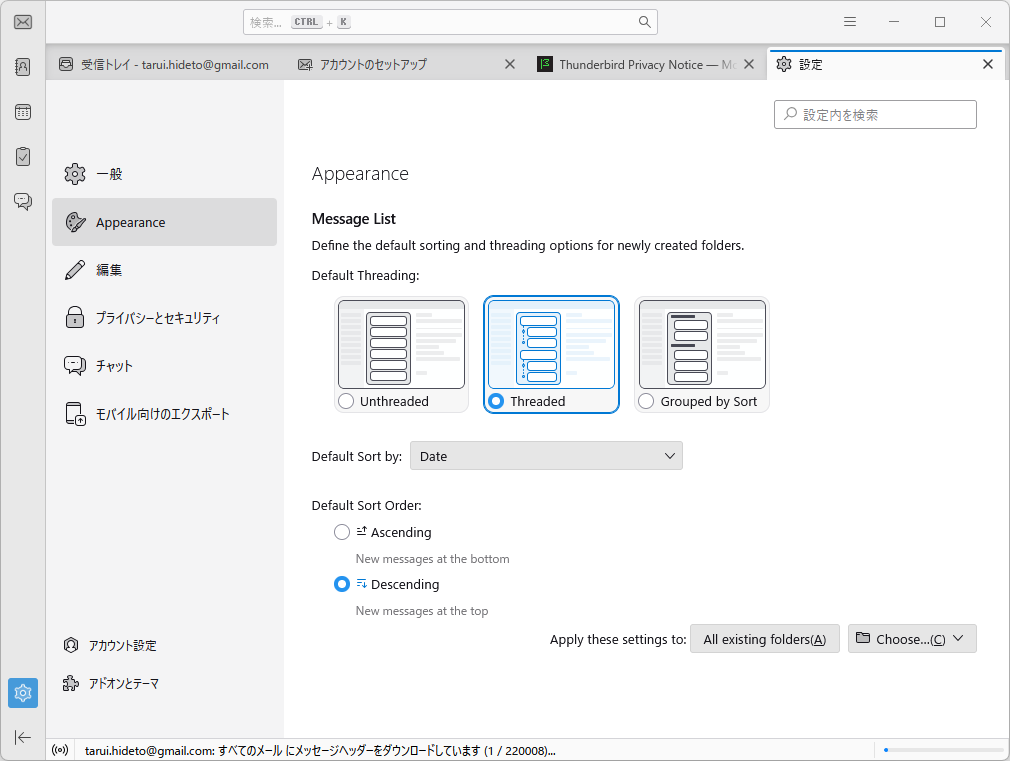Viewport: 1010px width, 761px height.
Task: Open the Tasks space icon
Action: [23, 157]
